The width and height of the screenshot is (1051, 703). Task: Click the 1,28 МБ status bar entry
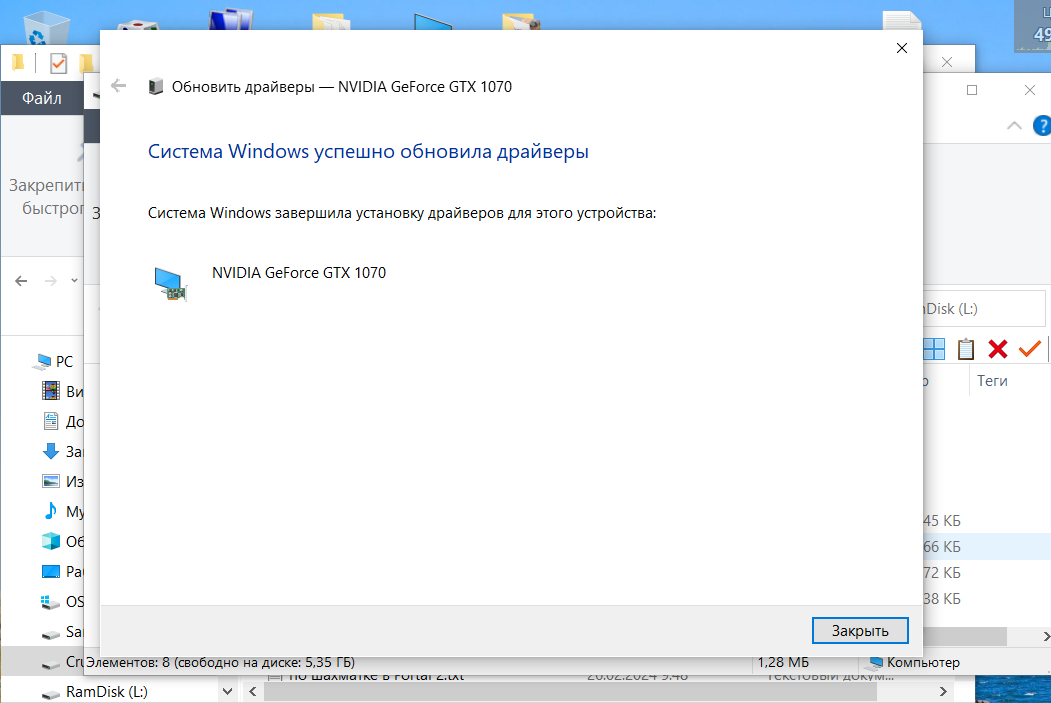(x=783, y=662)
